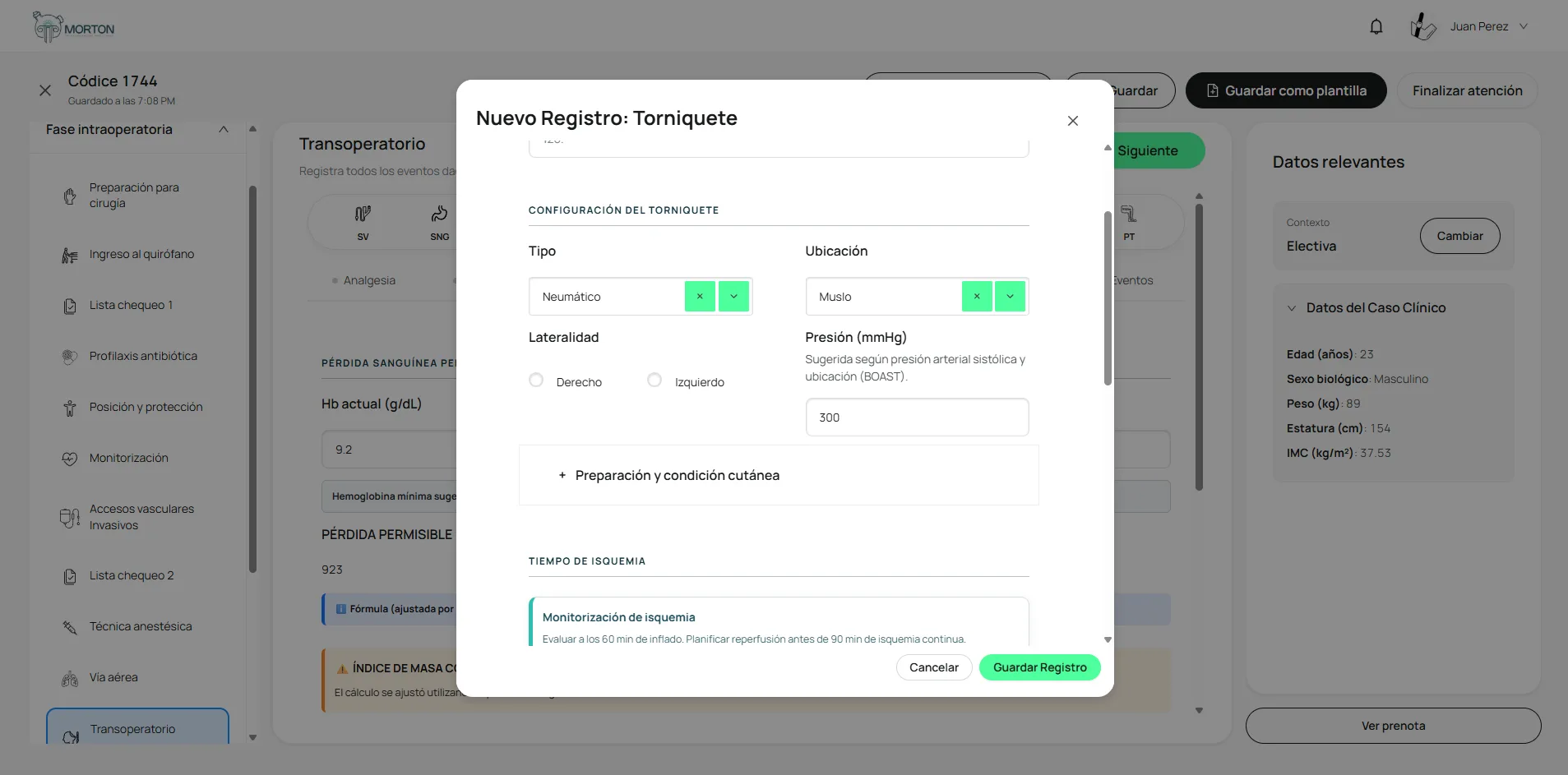Close the Nuevo Registro Torniquete dialog

[x=1072, y=121]
